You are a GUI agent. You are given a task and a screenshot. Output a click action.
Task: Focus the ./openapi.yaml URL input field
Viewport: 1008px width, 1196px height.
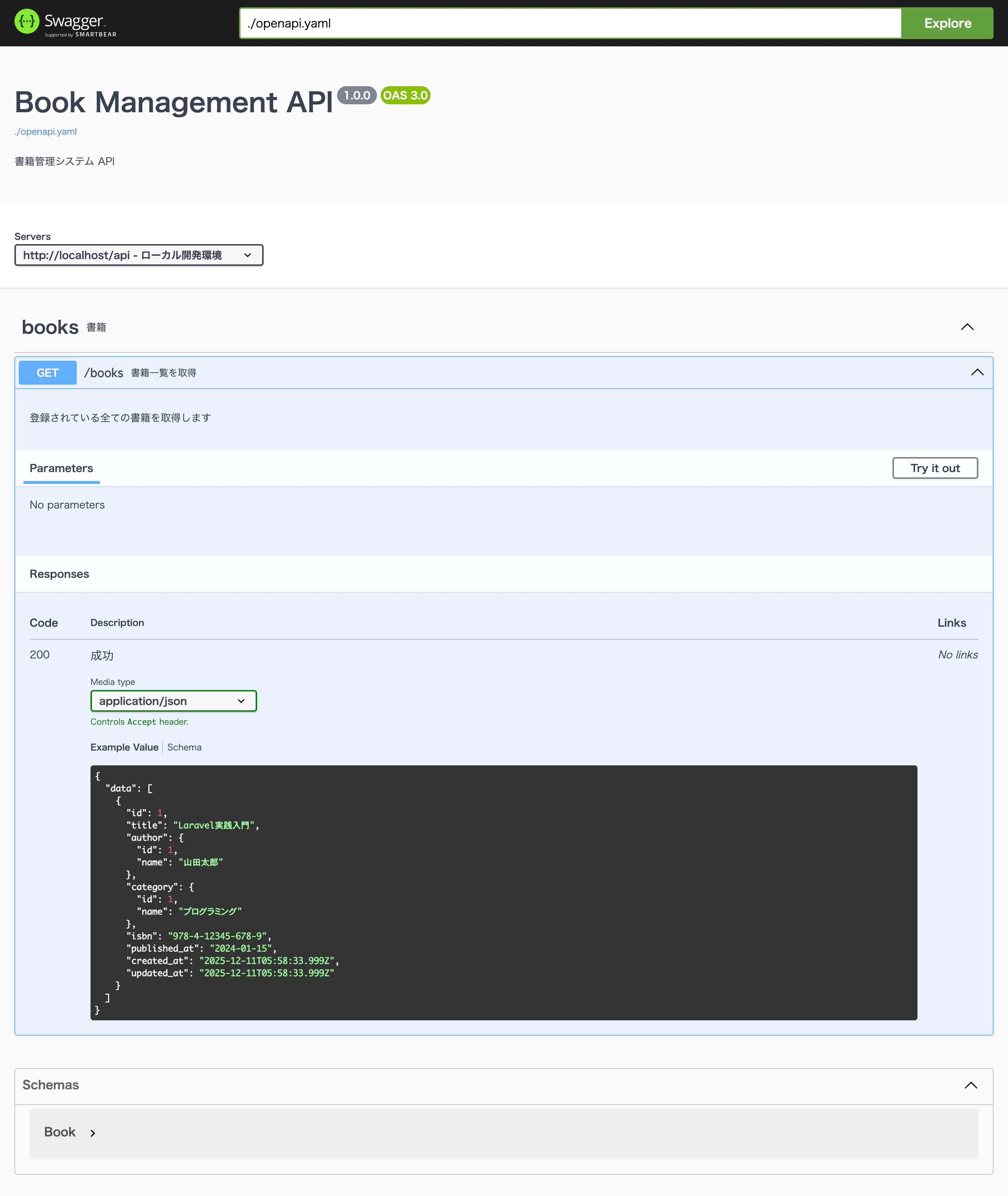tap(570, 24)
